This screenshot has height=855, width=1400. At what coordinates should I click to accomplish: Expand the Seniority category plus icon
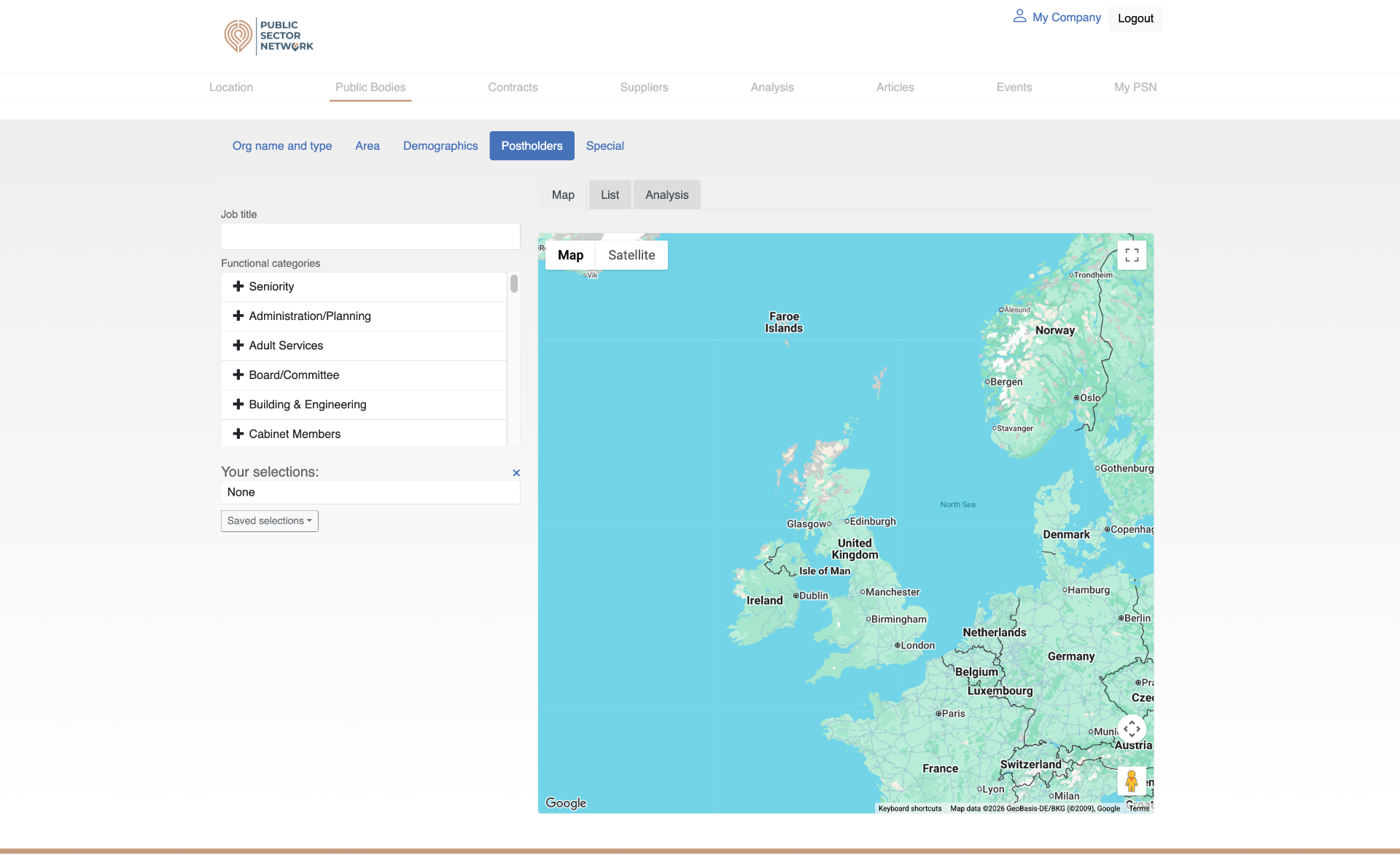[238, 286]
